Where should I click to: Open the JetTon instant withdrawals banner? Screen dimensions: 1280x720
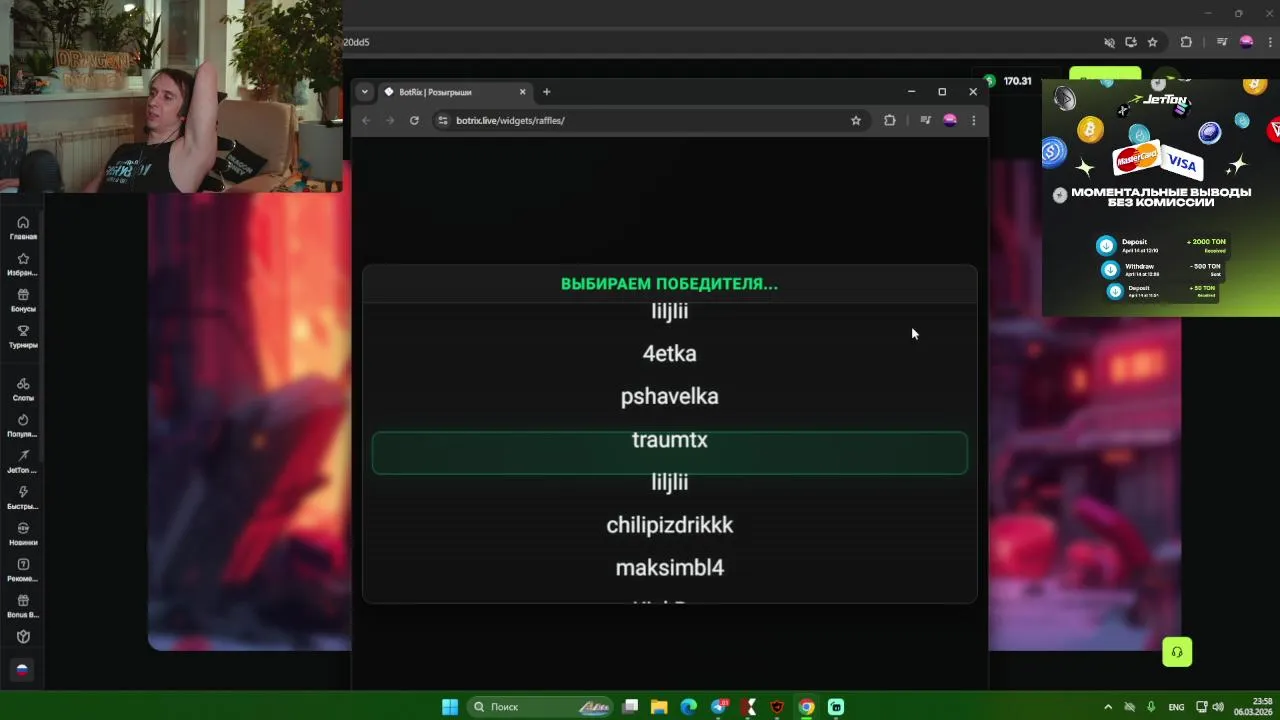coord(1161,198)
